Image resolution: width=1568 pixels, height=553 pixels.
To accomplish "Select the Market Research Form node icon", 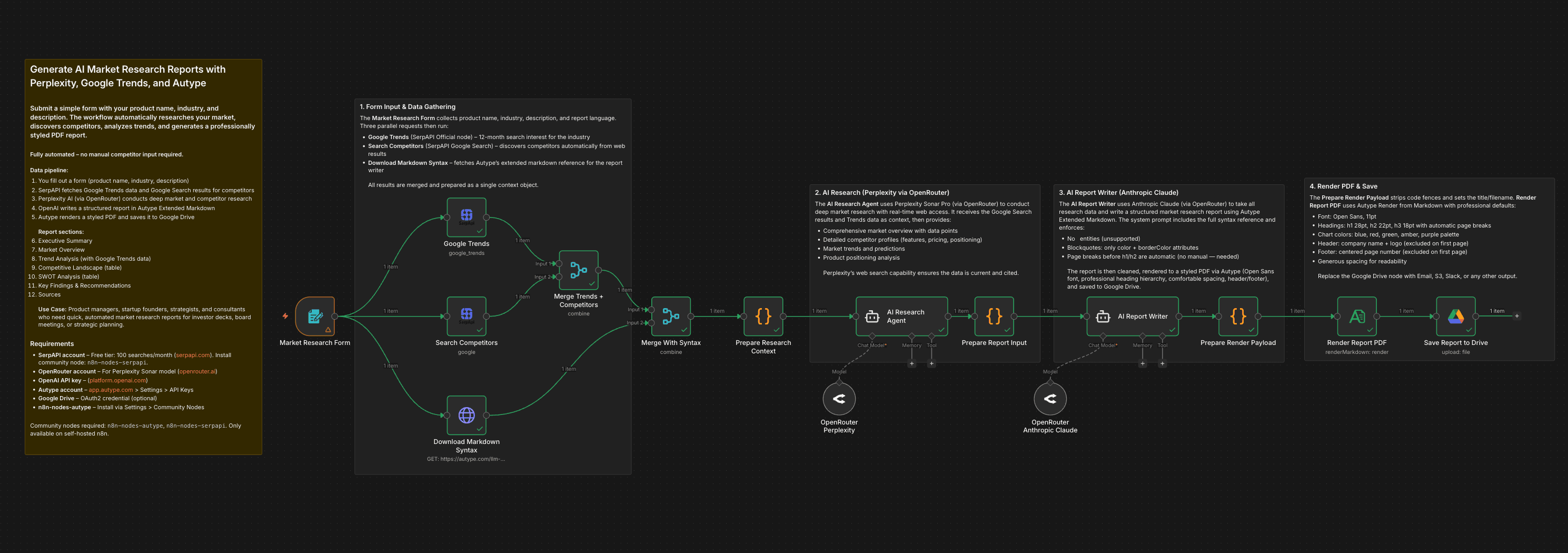I will click(315, 316).
